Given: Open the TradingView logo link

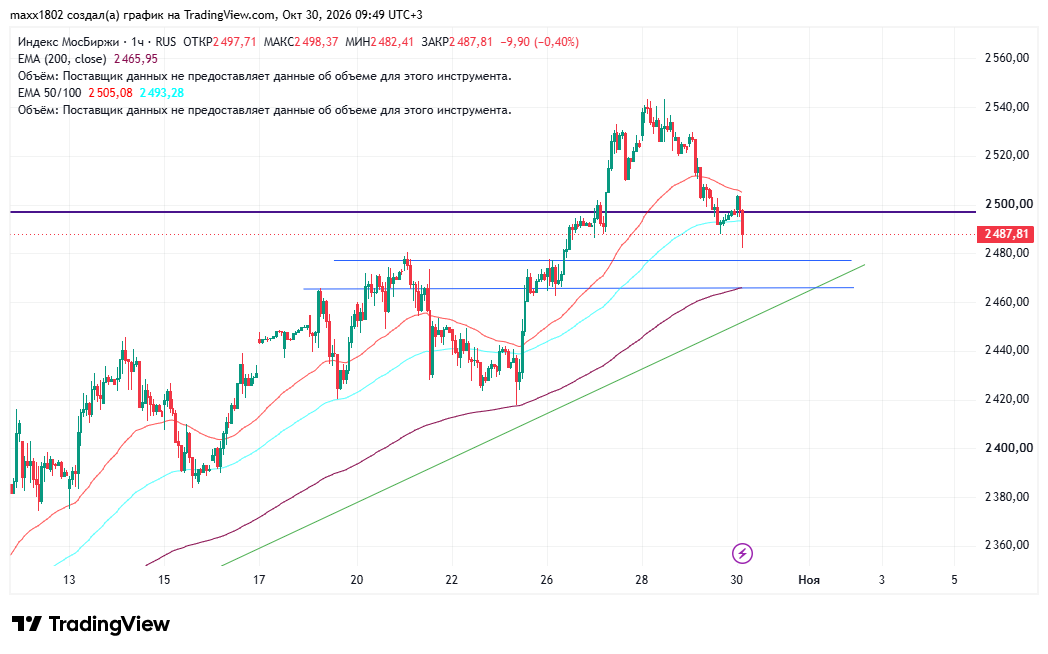Looking at the screenshot, I should click(x=91, y=624).
